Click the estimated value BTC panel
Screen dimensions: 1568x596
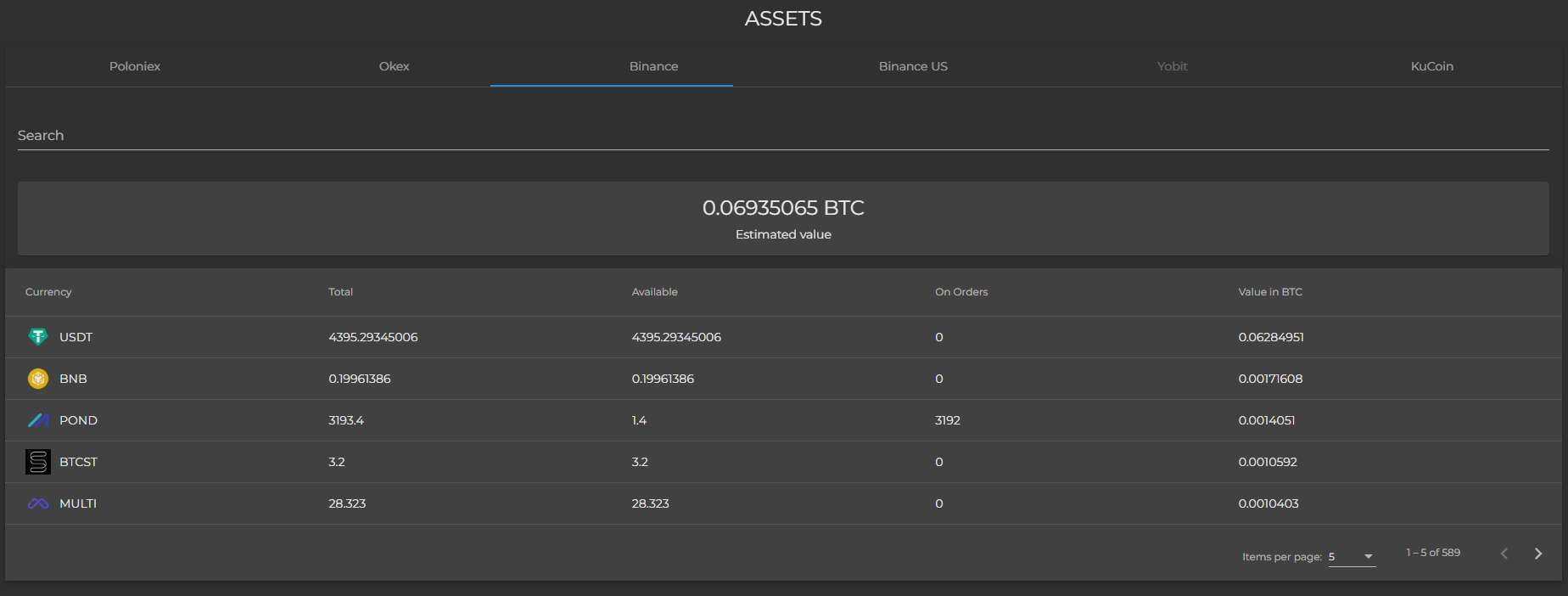(x=782, y=219)
